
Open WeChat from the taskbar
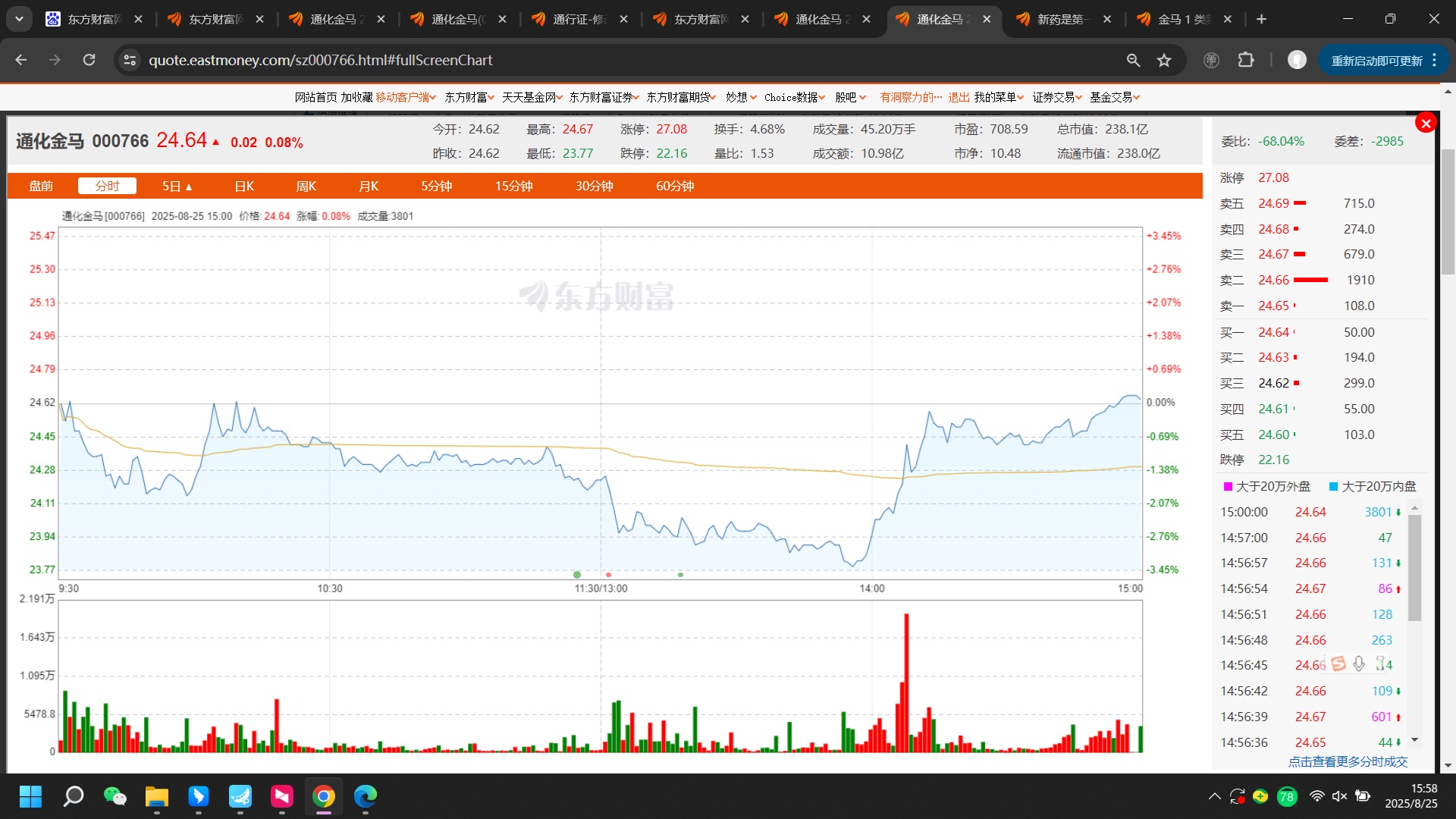click(x=115, y=796)
